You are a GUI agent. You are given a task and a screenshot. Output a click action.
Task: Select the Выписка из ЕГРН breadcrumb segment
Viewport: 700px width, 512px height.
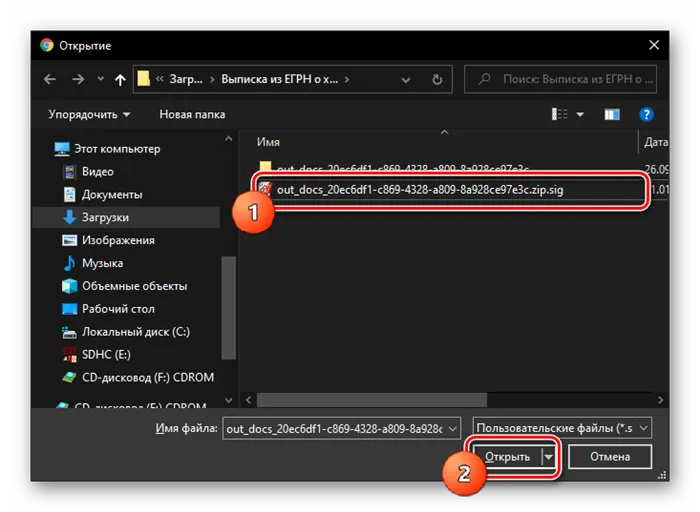tap(279, 79)
